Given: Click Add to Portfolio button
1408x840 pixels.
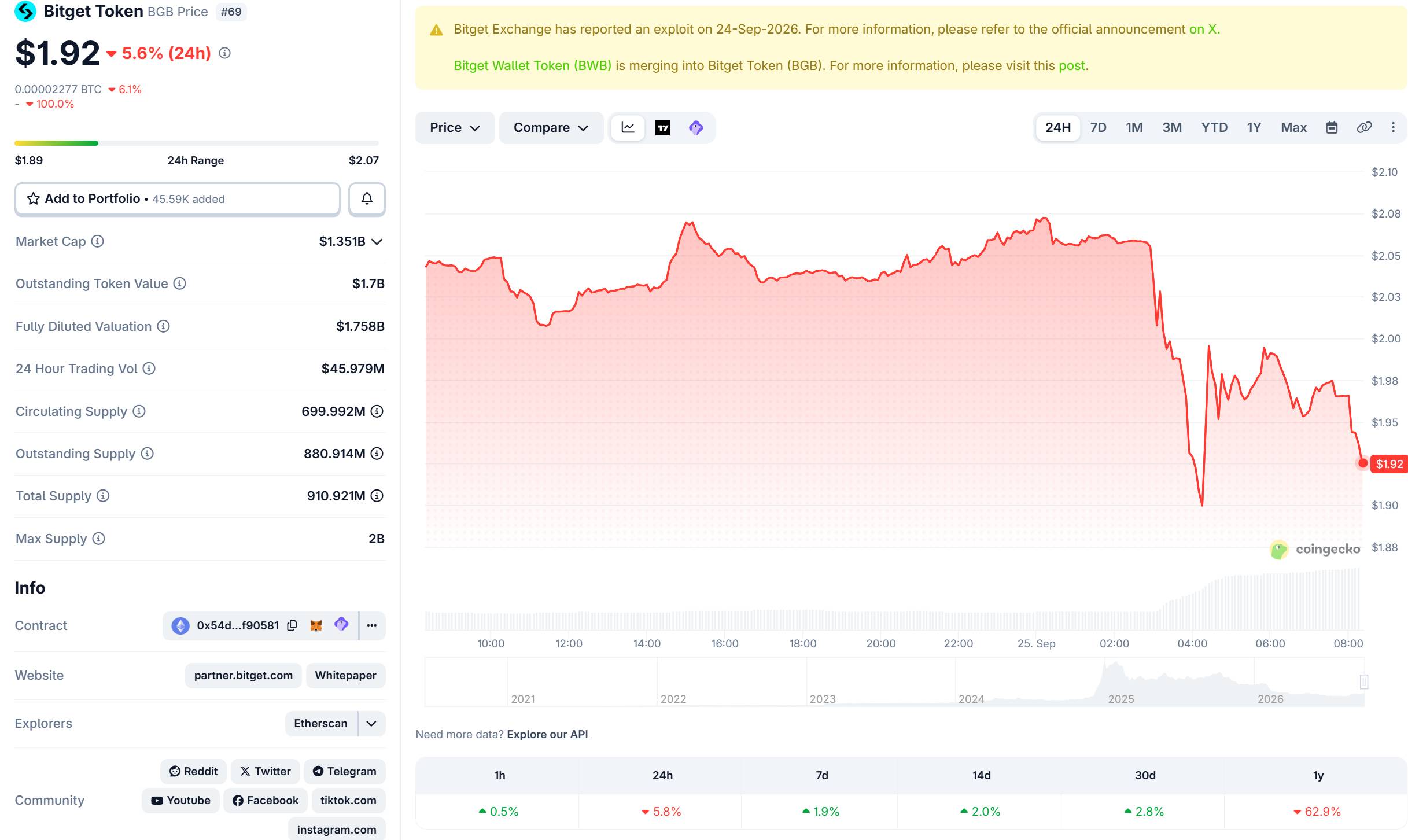Looking at the screenshot, I should (x=177, y=199).
